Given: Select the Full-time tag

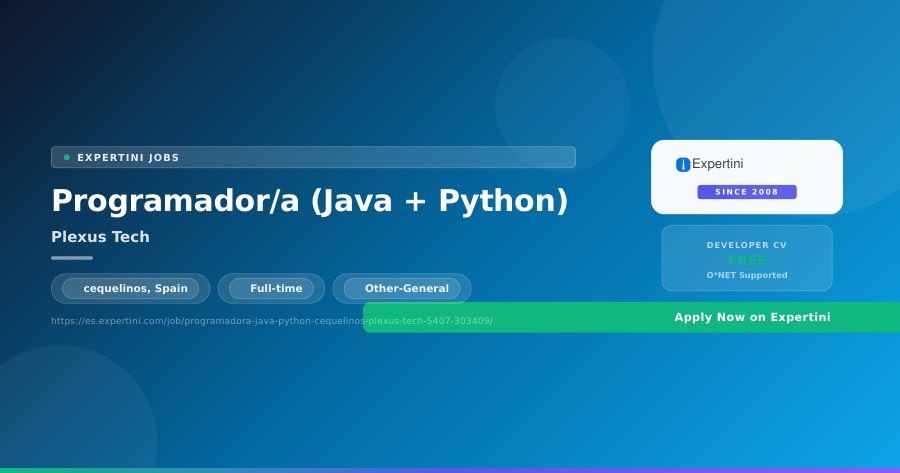Looking at the screenshot, I should 271,288.
